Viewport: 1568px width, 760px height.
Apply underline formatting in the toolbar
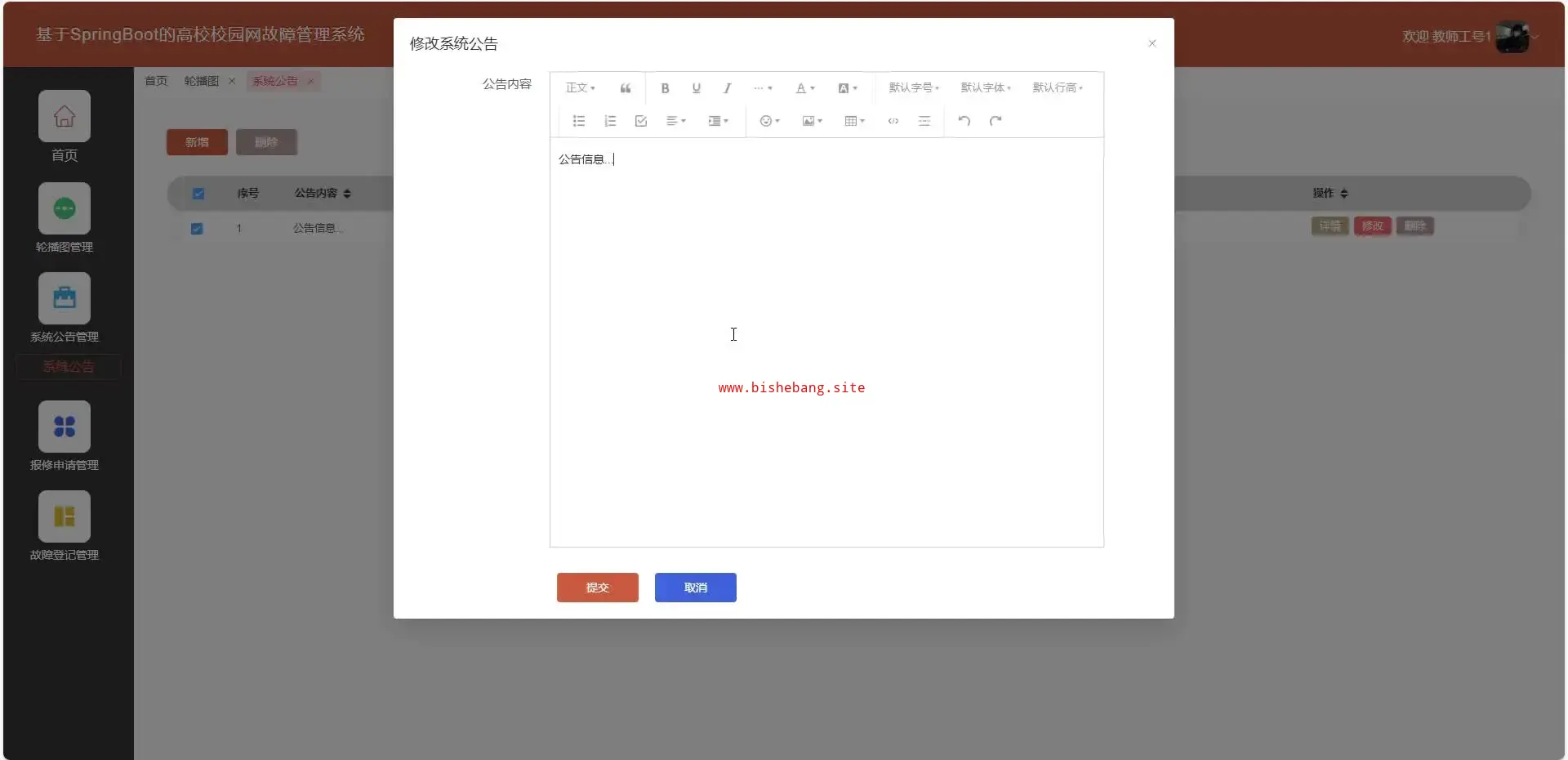(696, 88)
